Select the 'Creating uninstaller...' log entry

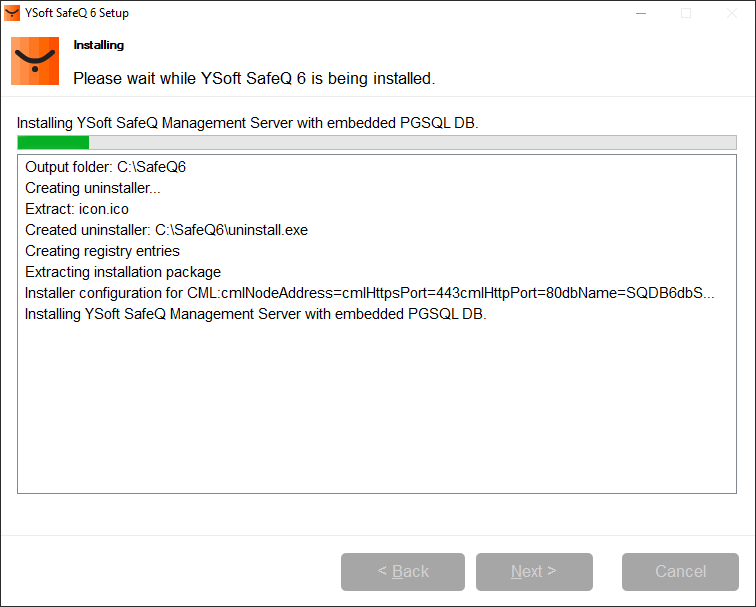(93, 188)
